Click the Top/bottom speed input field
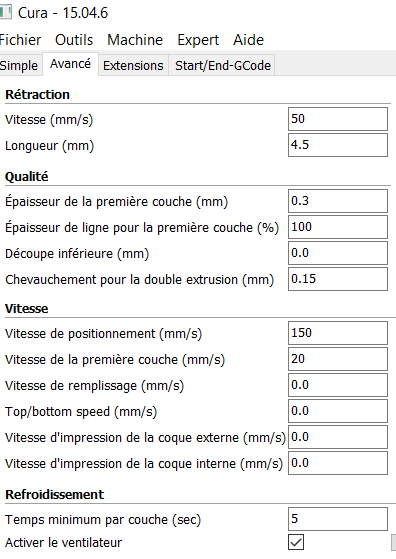The width and height of the screenshot is (396, 559). tap(338, 411)
